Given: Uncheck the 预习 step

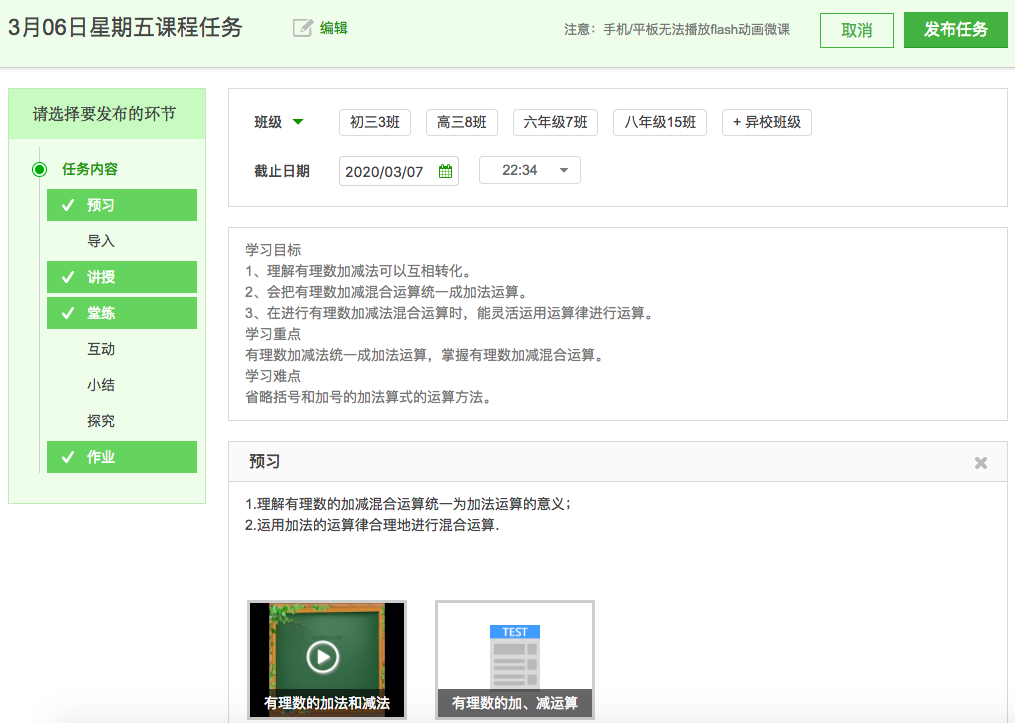Looking at the screenshot, I should (122, 205).
